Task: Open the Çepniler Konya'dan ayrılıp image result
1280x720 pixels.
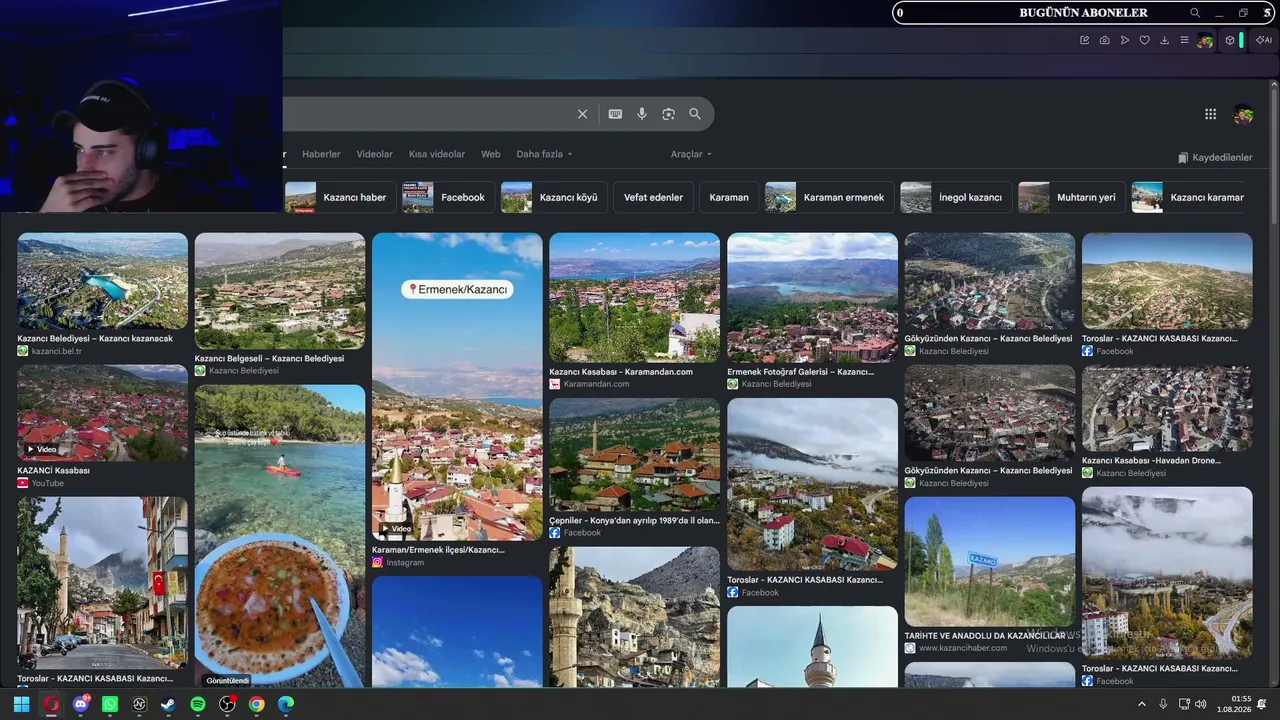Action: 634,455
